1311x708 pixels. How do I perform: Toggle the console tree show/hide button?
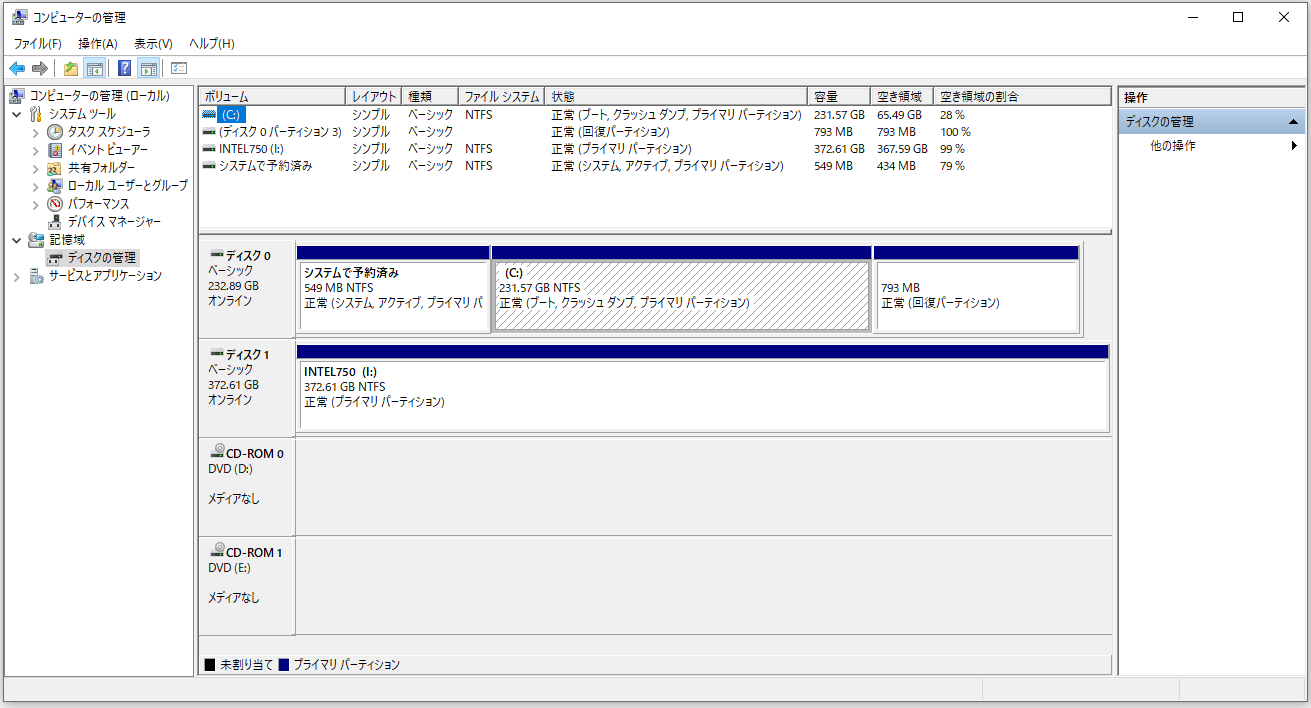click(x=95, y=68)
